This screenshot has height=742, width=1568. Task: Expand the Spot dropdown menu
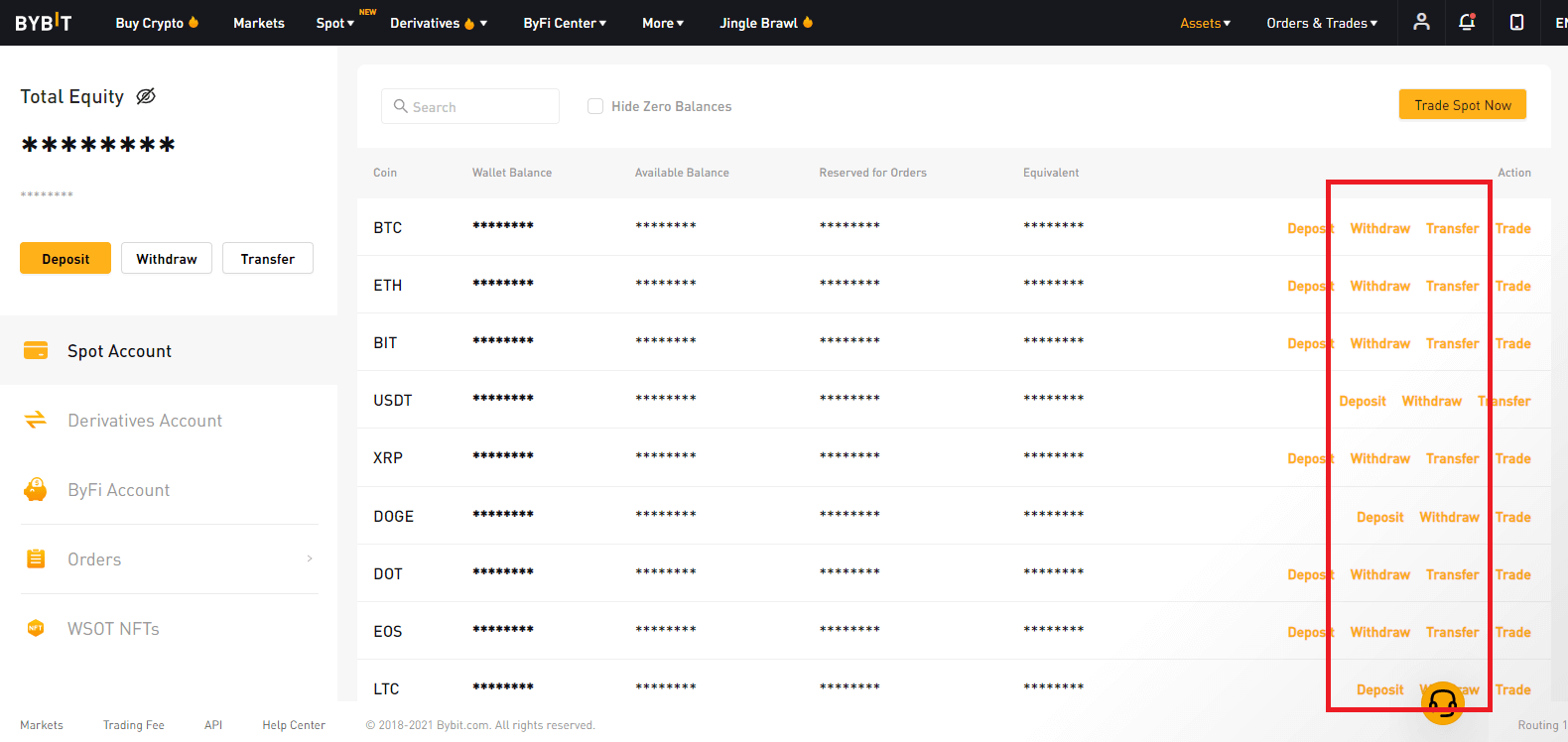pos(334,23)
